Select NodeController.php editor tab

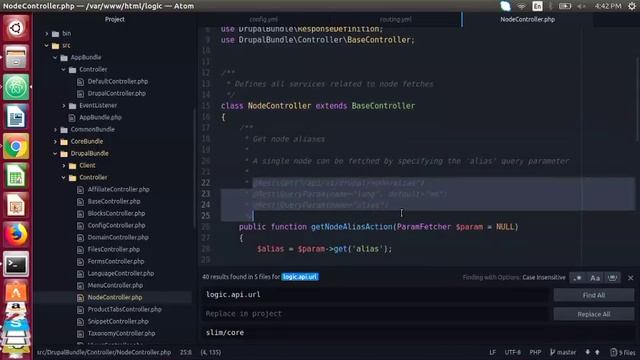[x=527, y=19]
